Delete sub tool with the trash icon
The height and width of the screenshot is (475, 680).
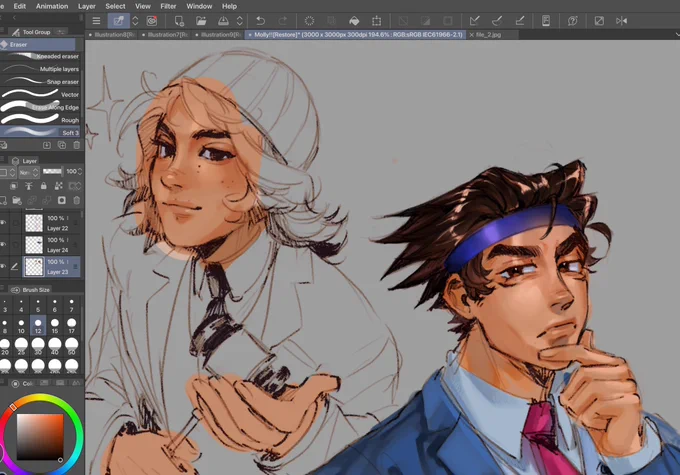point(77,145)
